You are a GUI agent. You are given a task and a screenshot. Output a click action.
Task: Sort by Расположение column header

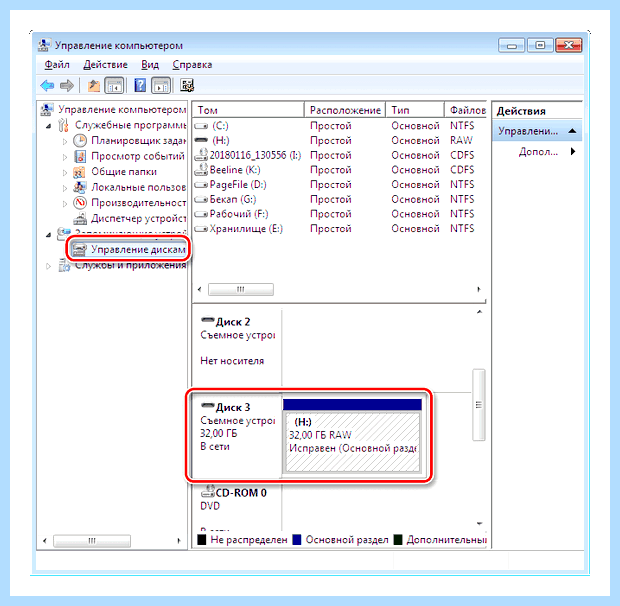coord(345,110)
